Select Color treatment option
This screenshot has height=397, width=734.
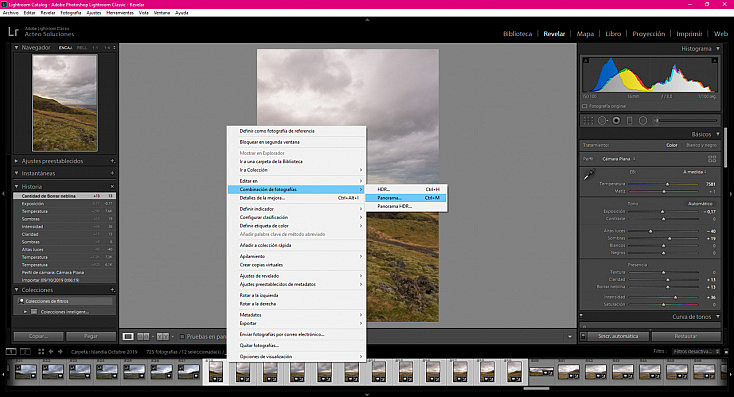click(672, 145)
